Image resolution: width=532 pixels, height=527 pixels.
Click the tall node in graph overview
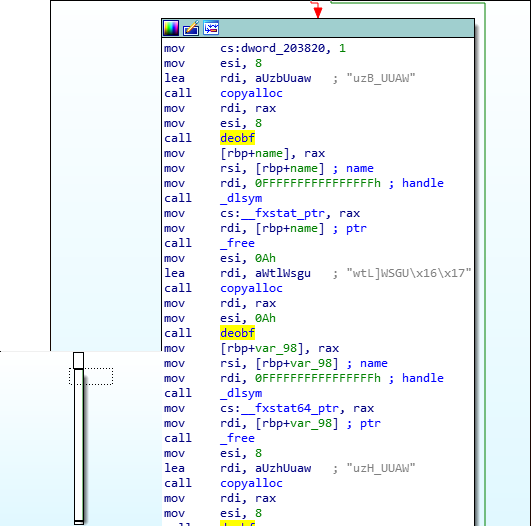tap(79, 445)
